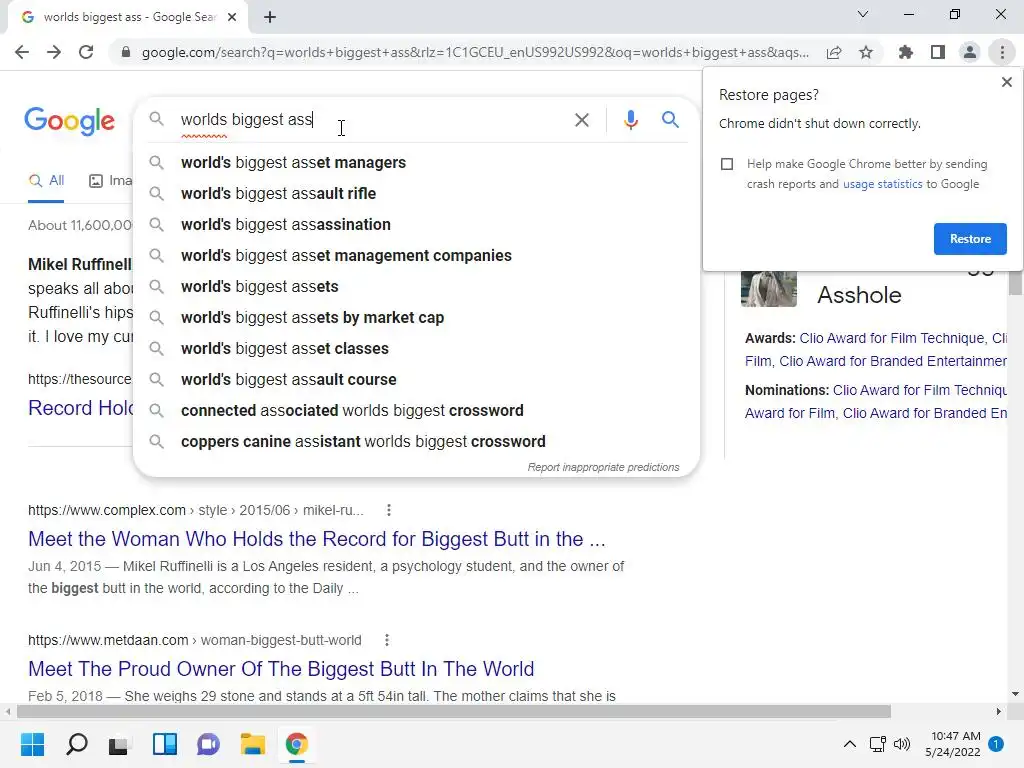Image resolution: width=1024 pixels, height=768 pixels.
Task: Click Report inappropriate predictions
Action: point(603,467)
